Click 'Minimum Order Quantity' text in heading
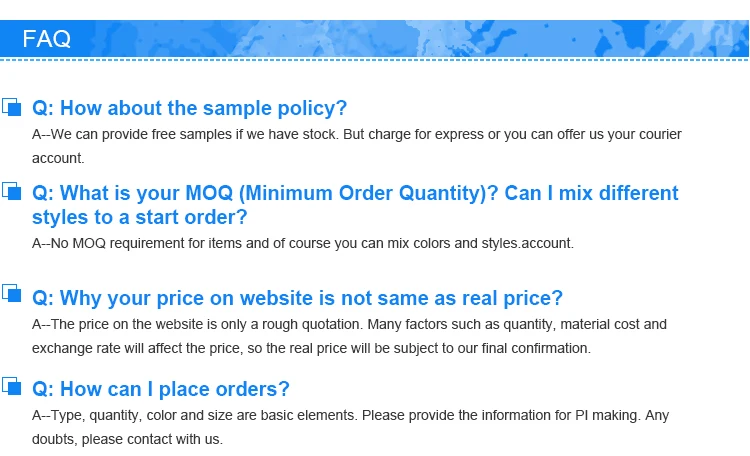750x456 pixels. (x=364, y=193)
